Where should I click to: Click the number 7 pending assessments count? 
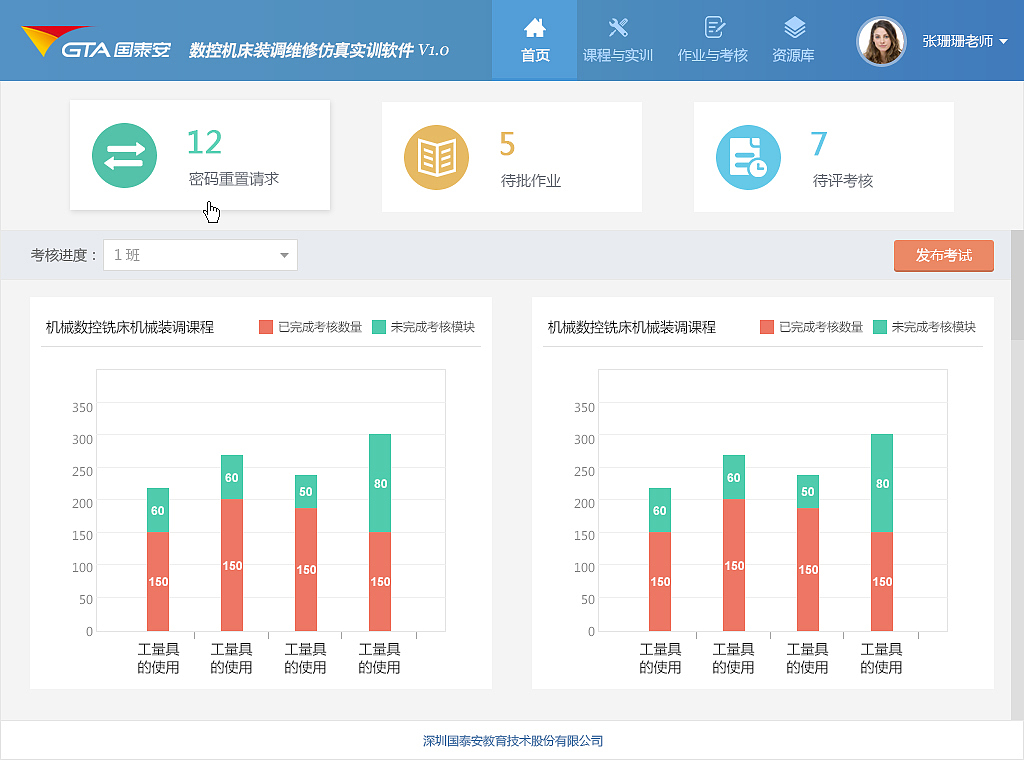[819, 144]
